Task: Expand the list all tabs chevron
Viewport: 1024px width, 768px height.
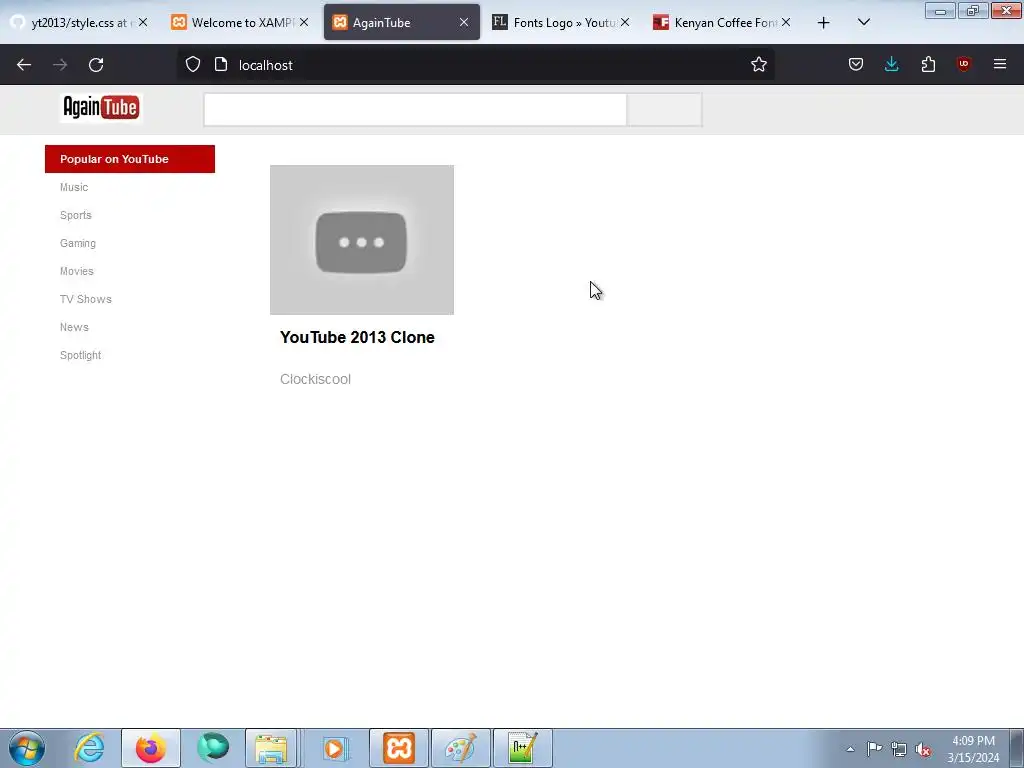Action: [x=863, y=22]
